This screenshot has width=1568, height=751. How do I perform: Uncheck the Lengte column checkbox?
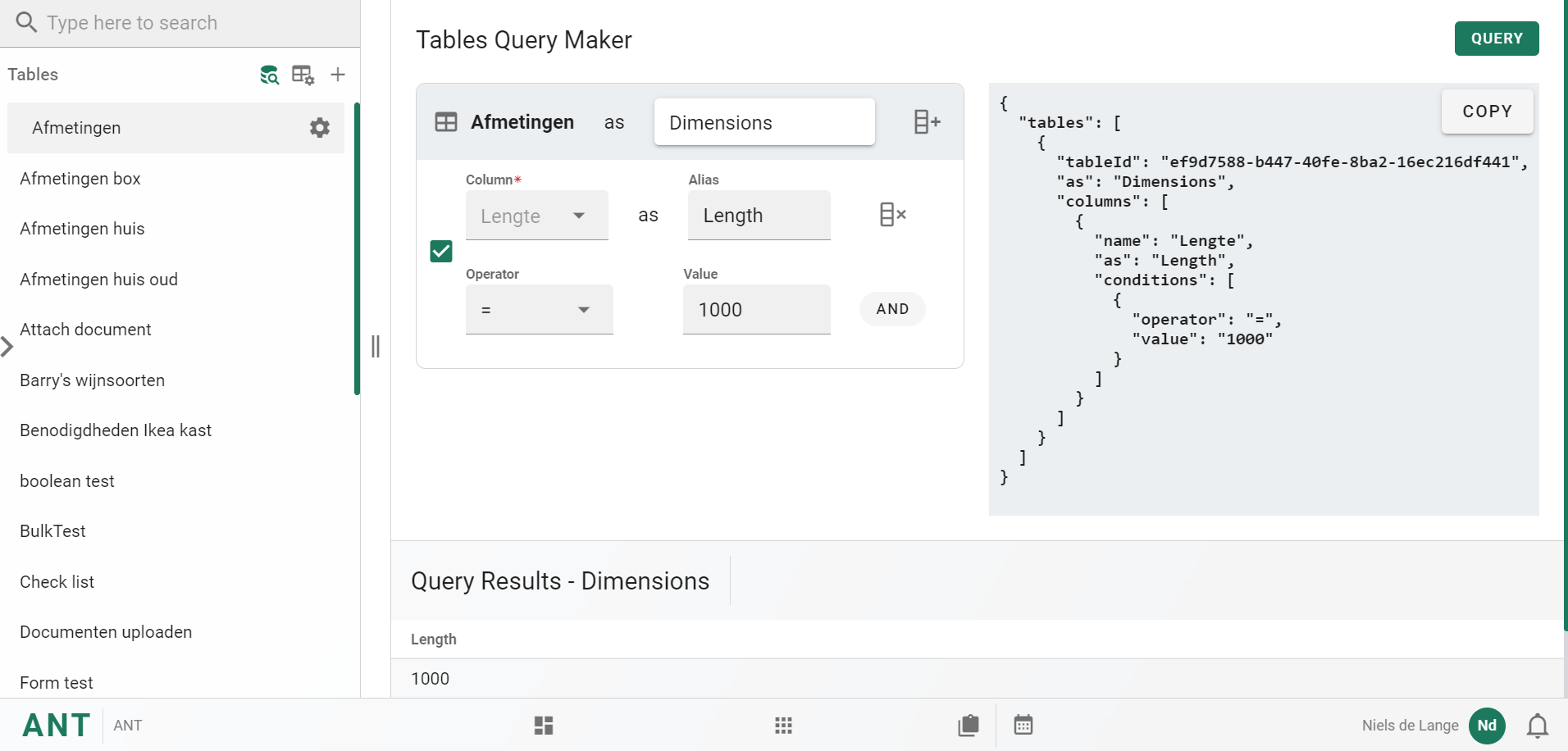pyautogui.click(x=441, y=251)
